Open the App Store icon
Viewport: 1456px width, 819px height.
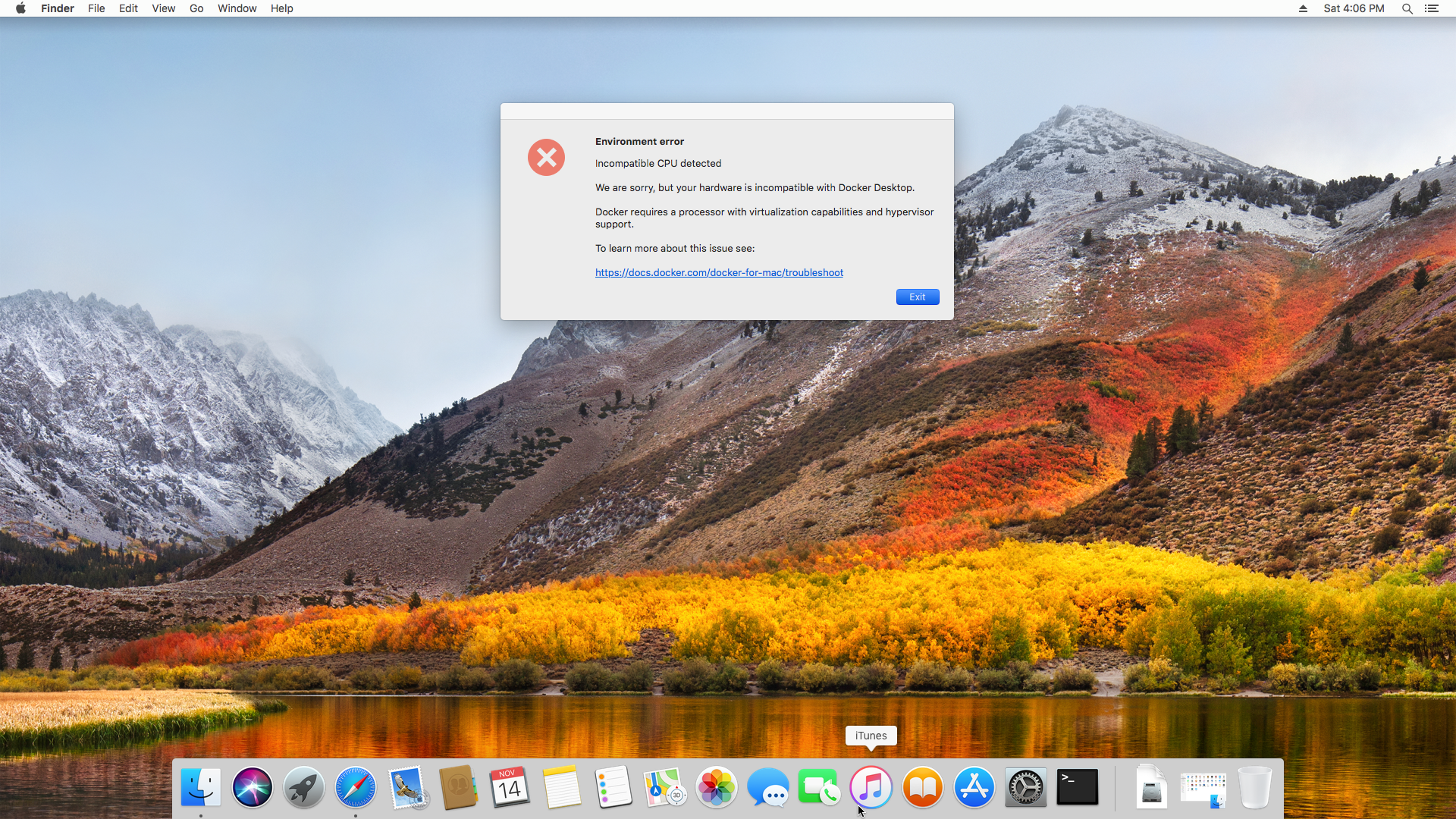click(x=974, y=787)
